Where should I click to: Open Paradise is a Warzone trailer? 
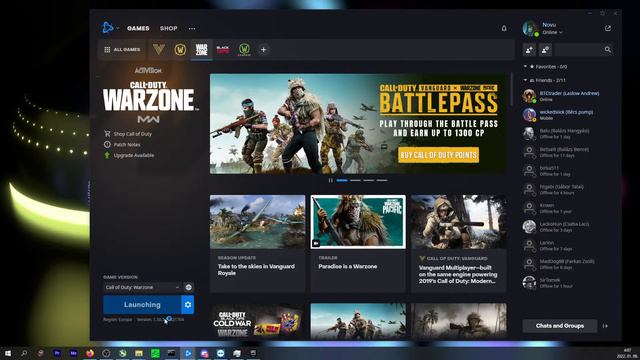[x=358, y=243]
